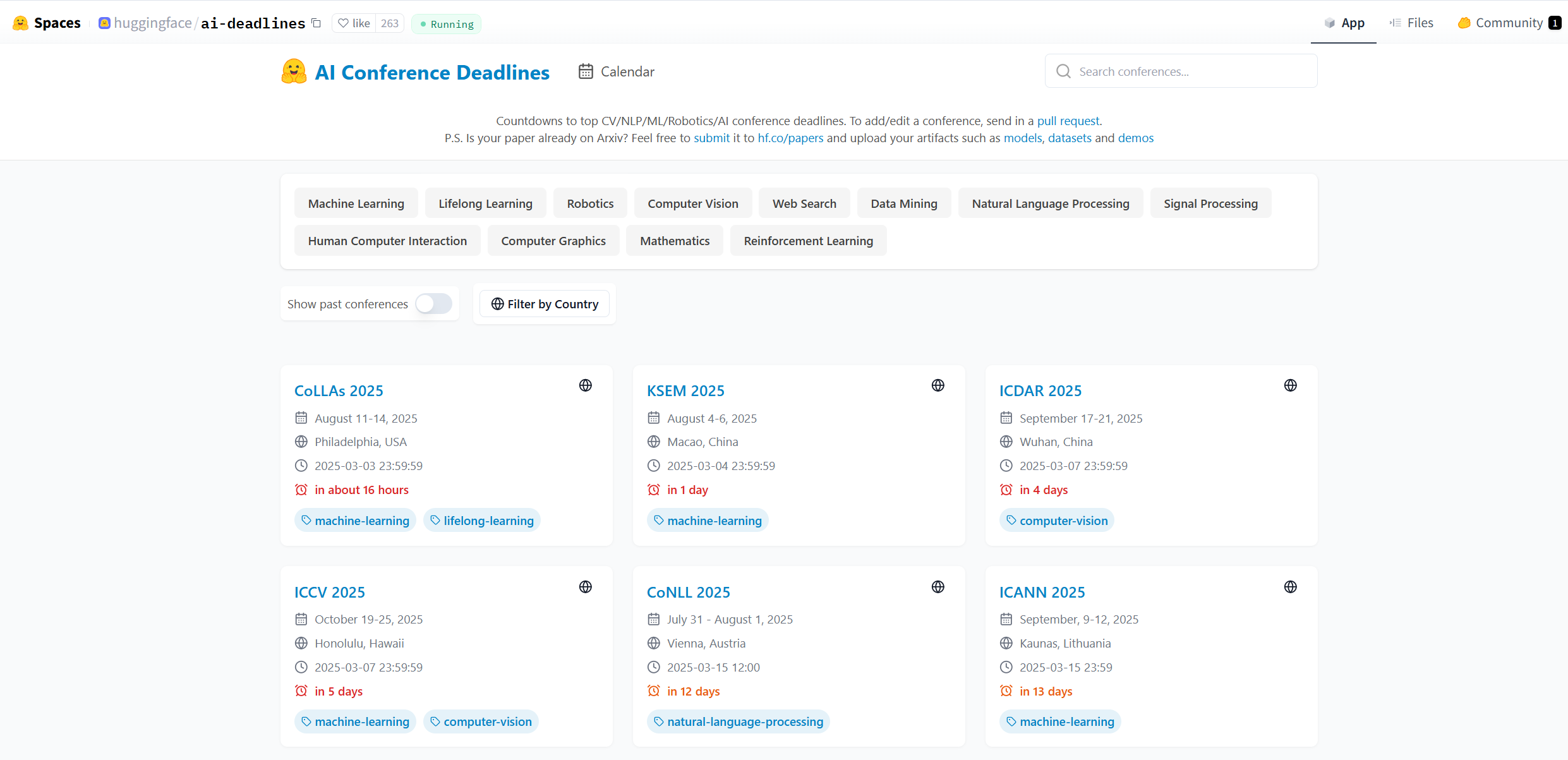Click the alarm icon next to in about 16 hours
Viewport: 1568px width, 760px height.
pos(301,490)
